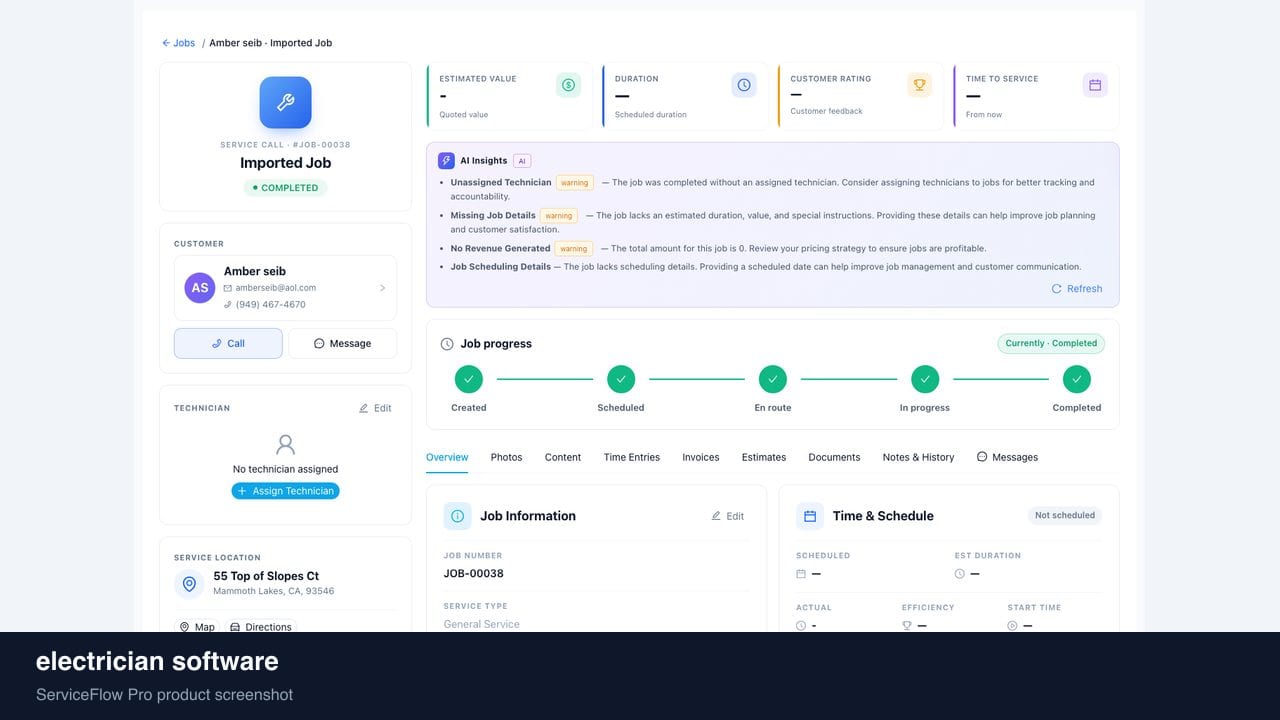Open the Messages tab
The width and height of the screenshot is (1280, 720).
(1007, 457)
